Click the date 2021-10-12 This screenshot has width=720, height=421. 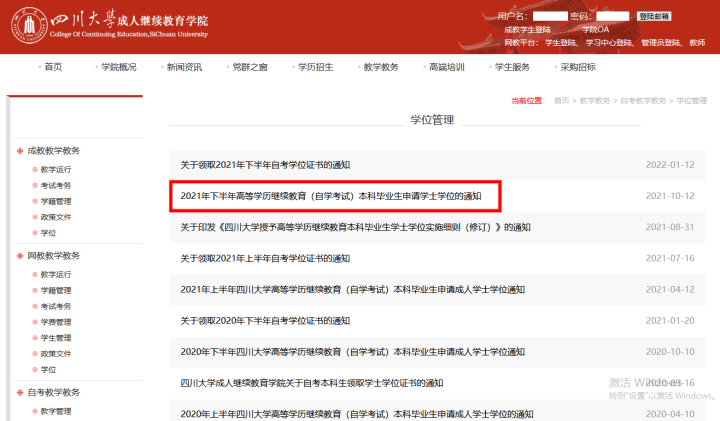tap(670, 196)
